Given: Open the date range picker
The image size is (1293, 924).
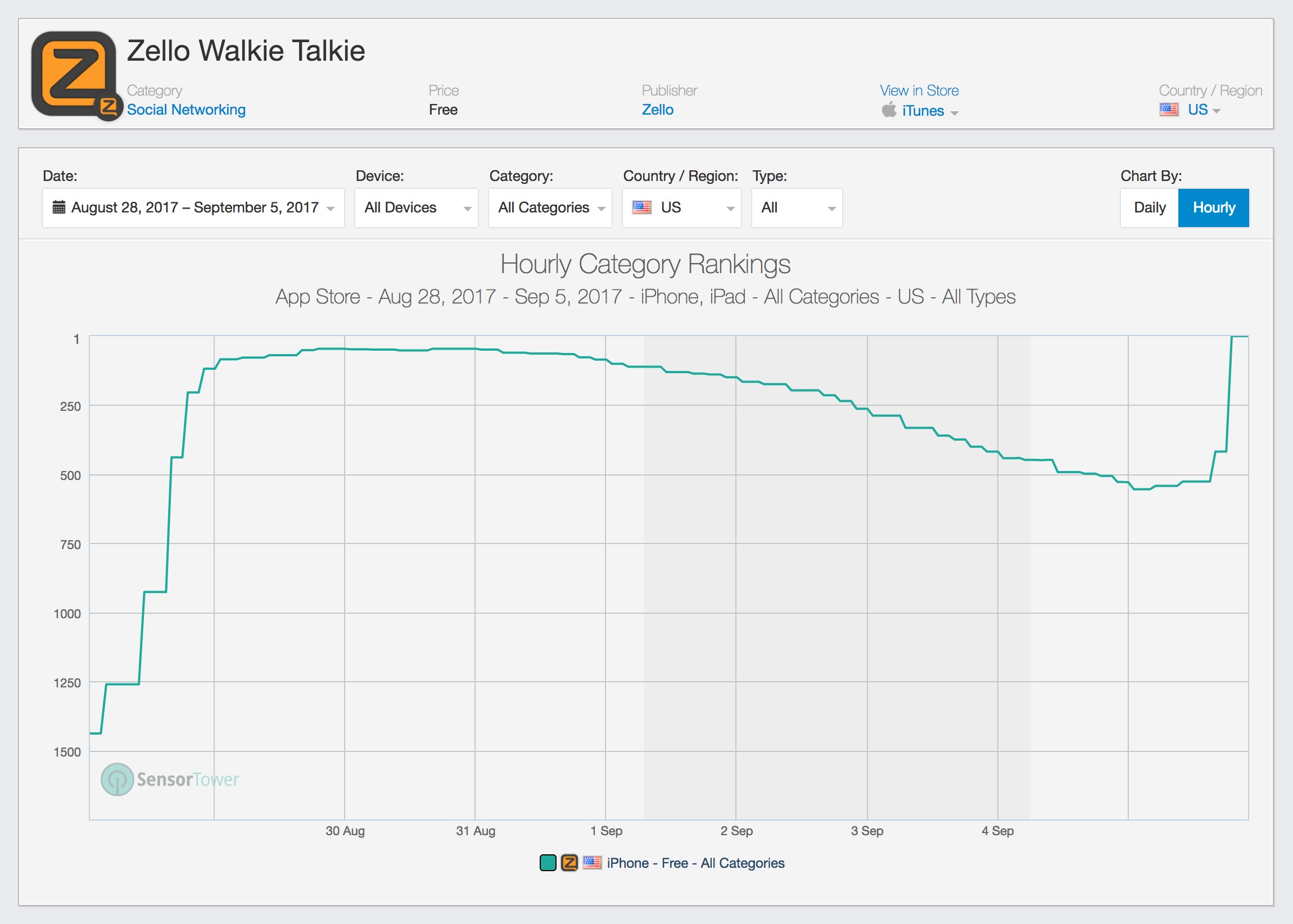Looking at the screenshot, I should [193, 207].
